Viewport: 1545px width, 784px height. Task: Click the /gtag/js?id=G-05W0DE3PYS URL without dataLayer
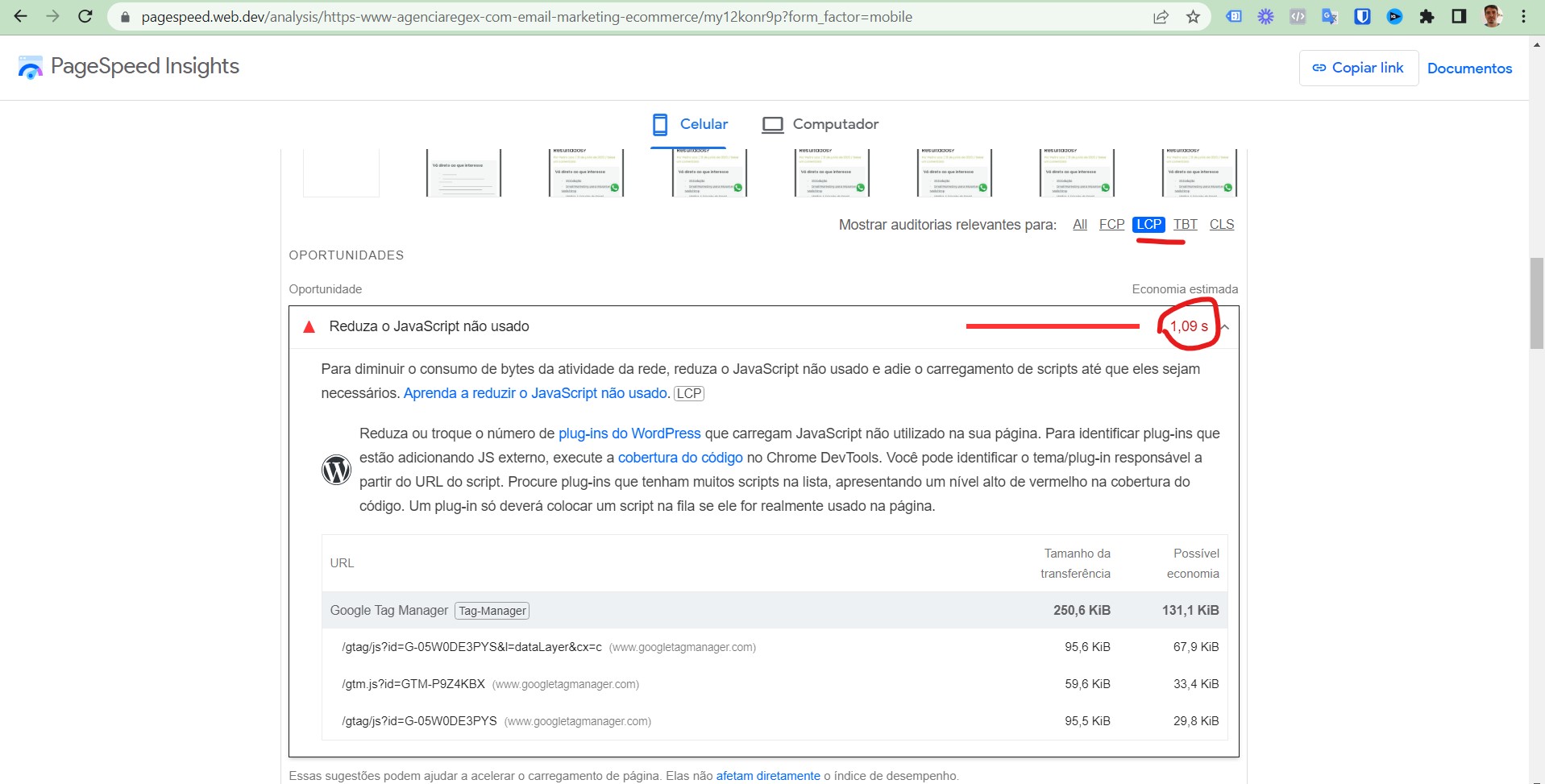click(419, 721)
